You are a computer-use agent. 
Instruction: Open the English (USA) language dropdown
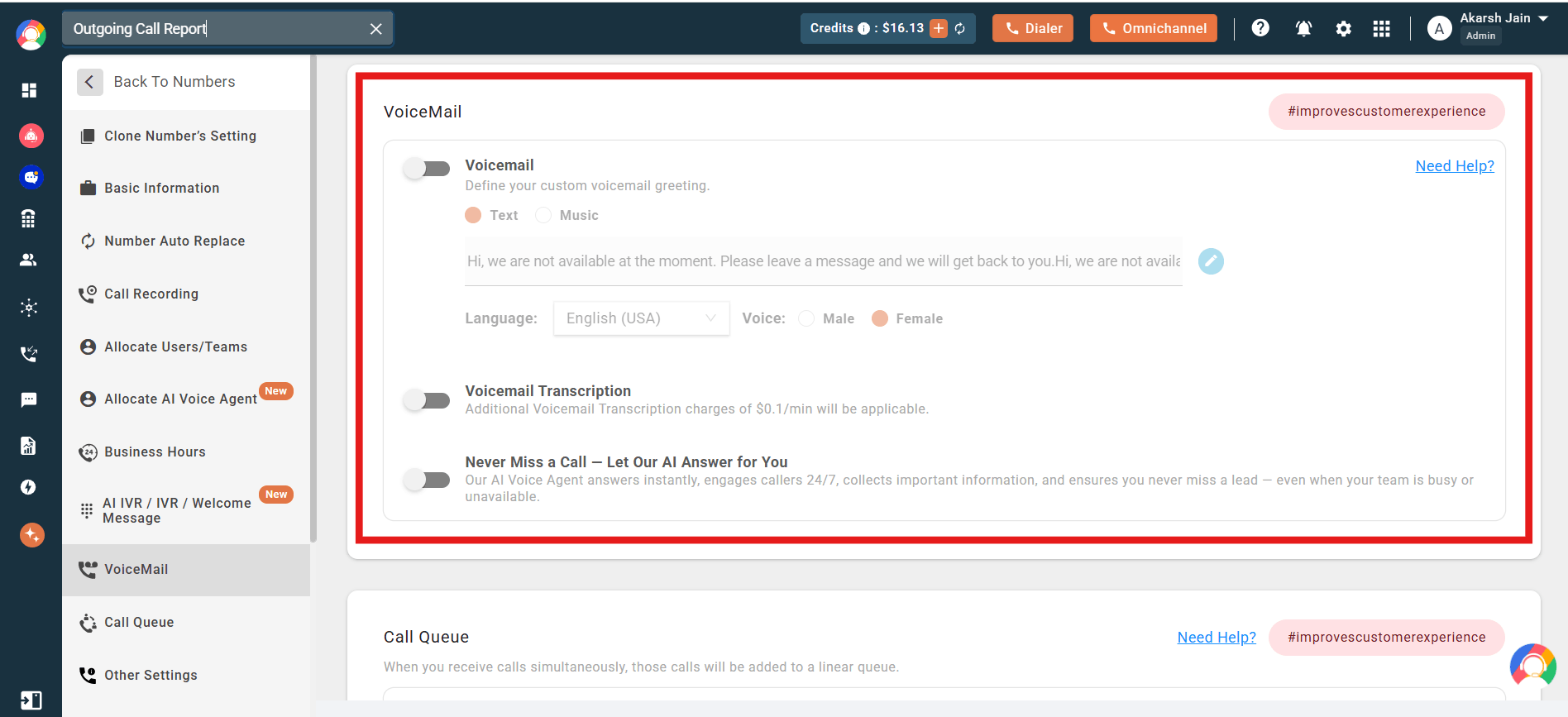click(641, 318)
